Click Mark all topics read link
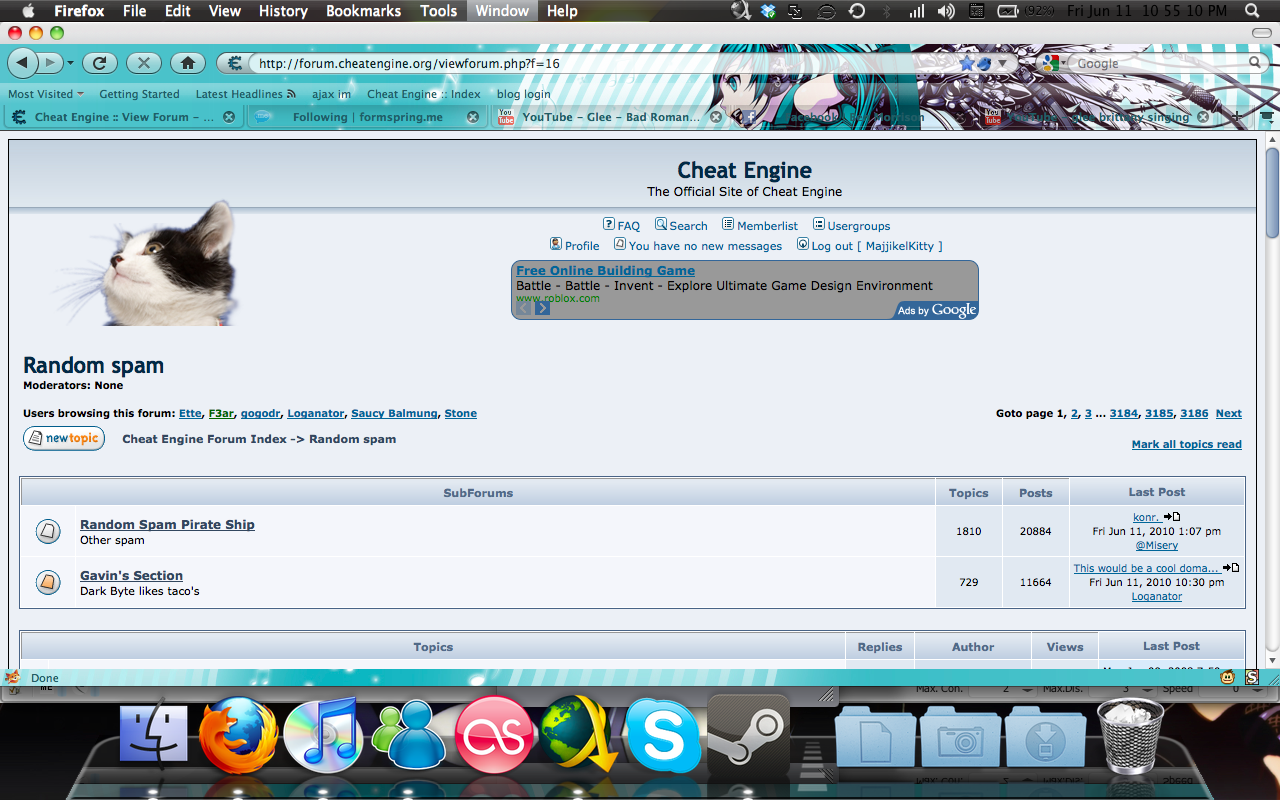1280x800 pixels. [x=1186, y=445]
